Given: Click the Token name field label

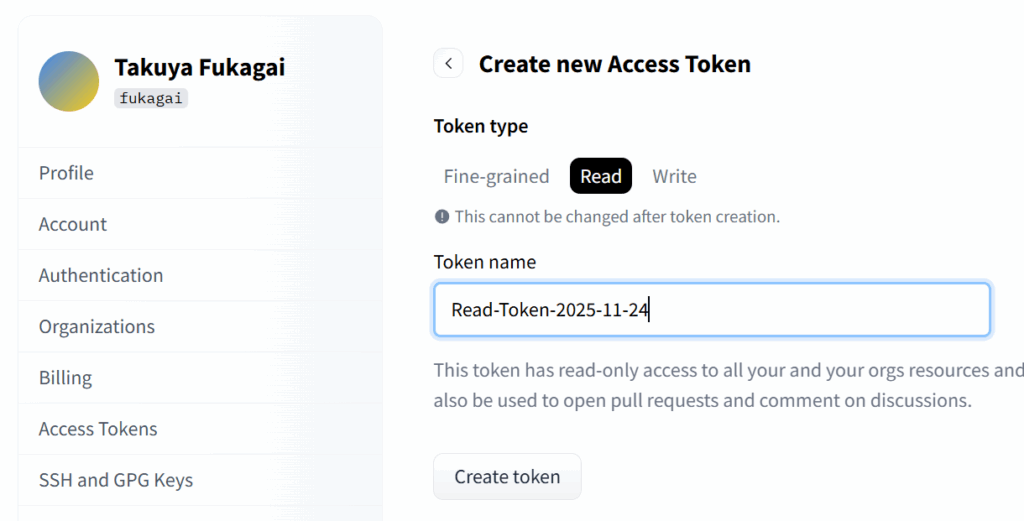Looking at the screenshot, I should pos(485,262).
